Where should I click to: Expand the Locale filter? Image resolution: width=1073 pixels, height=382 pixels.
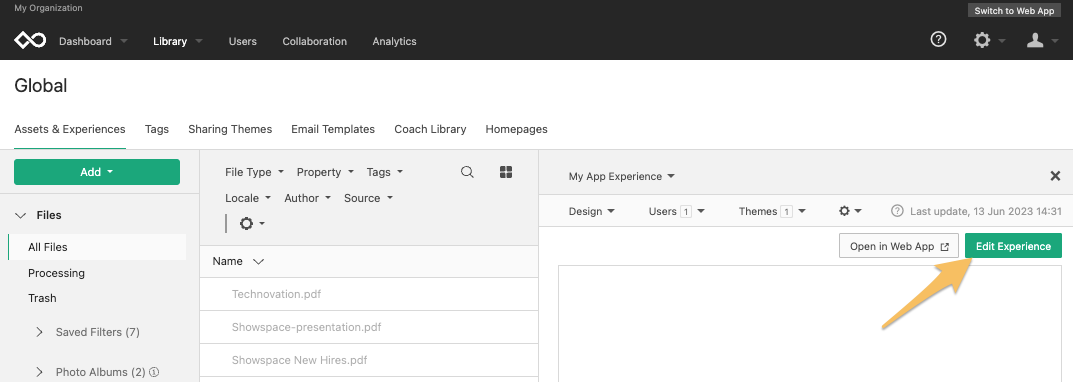[x=248, y=198]
